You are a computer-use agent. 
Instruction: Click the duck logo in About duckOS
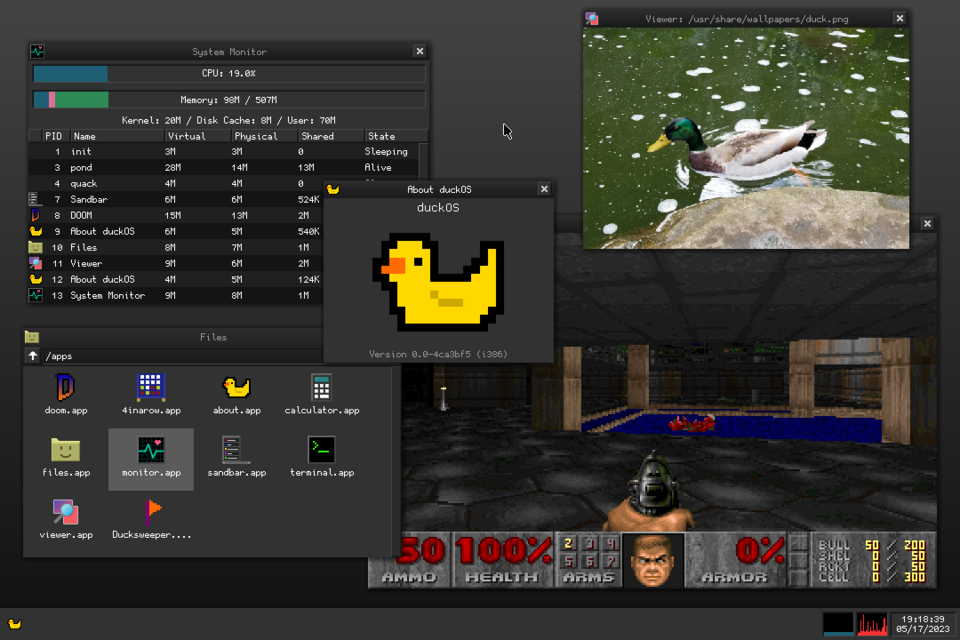[438, 281]
